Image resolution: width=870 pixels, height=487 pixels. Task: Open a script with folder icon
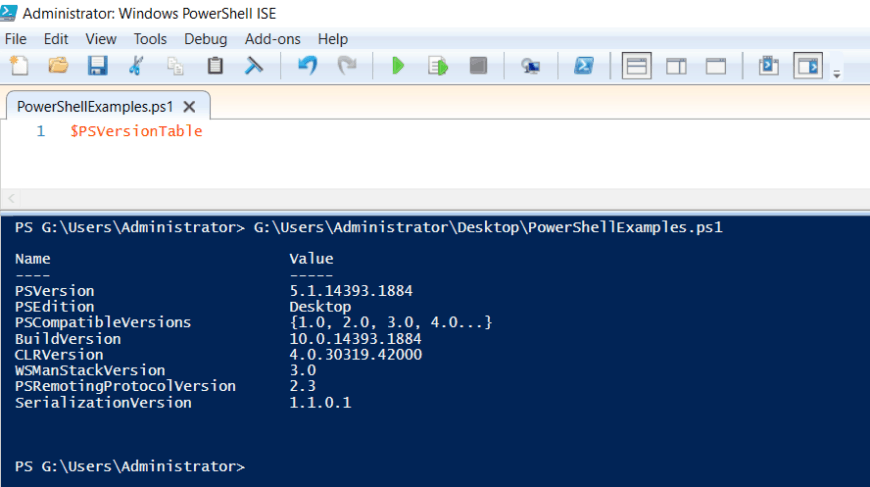[58, 66]
